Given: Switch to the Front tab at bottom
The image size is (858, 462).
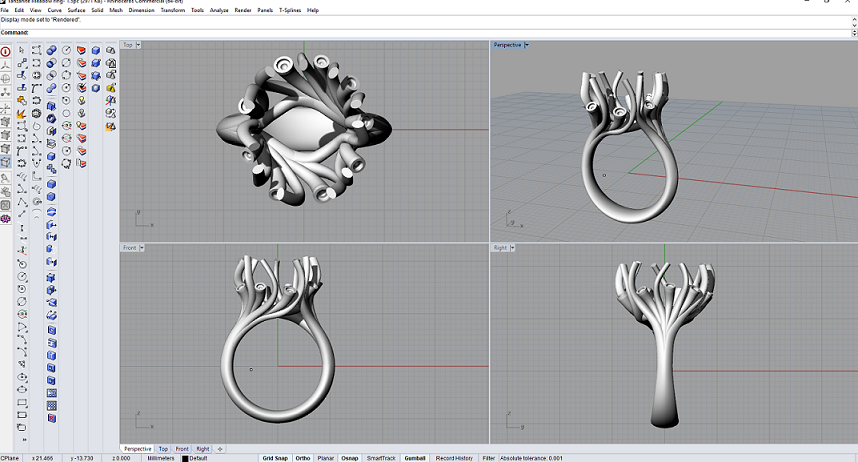Looking at the screenshot, I should pos(182,449).
